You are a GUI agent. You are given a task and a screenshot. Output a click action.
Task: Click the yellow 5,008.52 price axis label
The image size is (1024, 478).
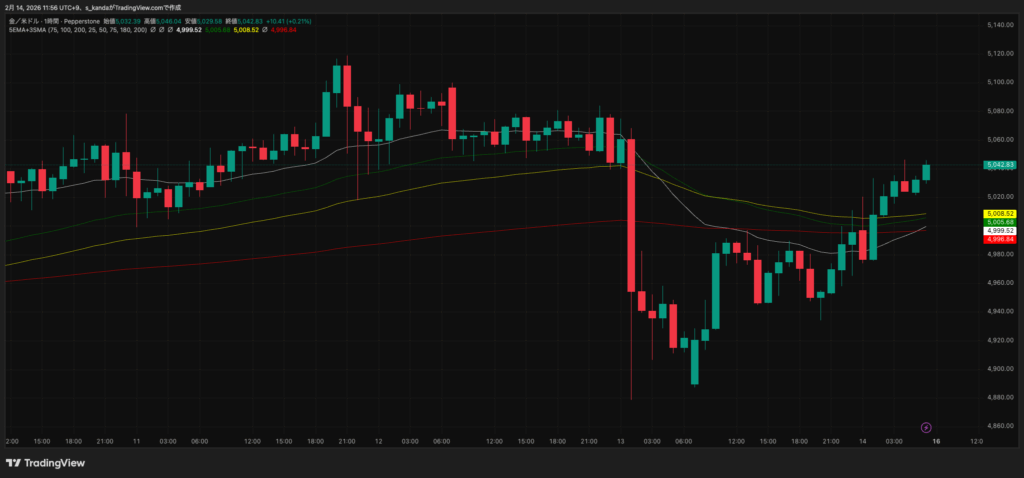[x=999, y=213]
